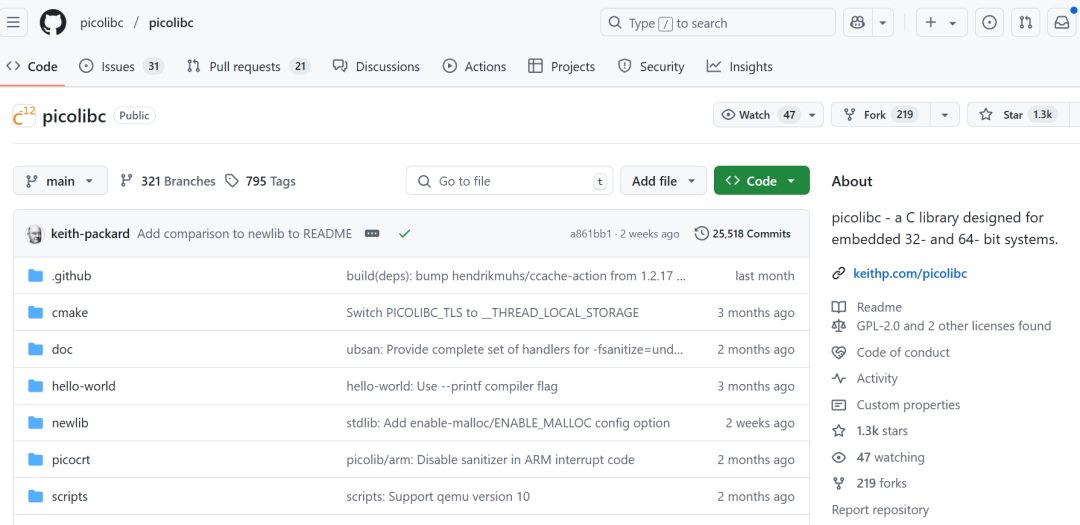
Task: Open the doc folder
Action: point(62,349)
